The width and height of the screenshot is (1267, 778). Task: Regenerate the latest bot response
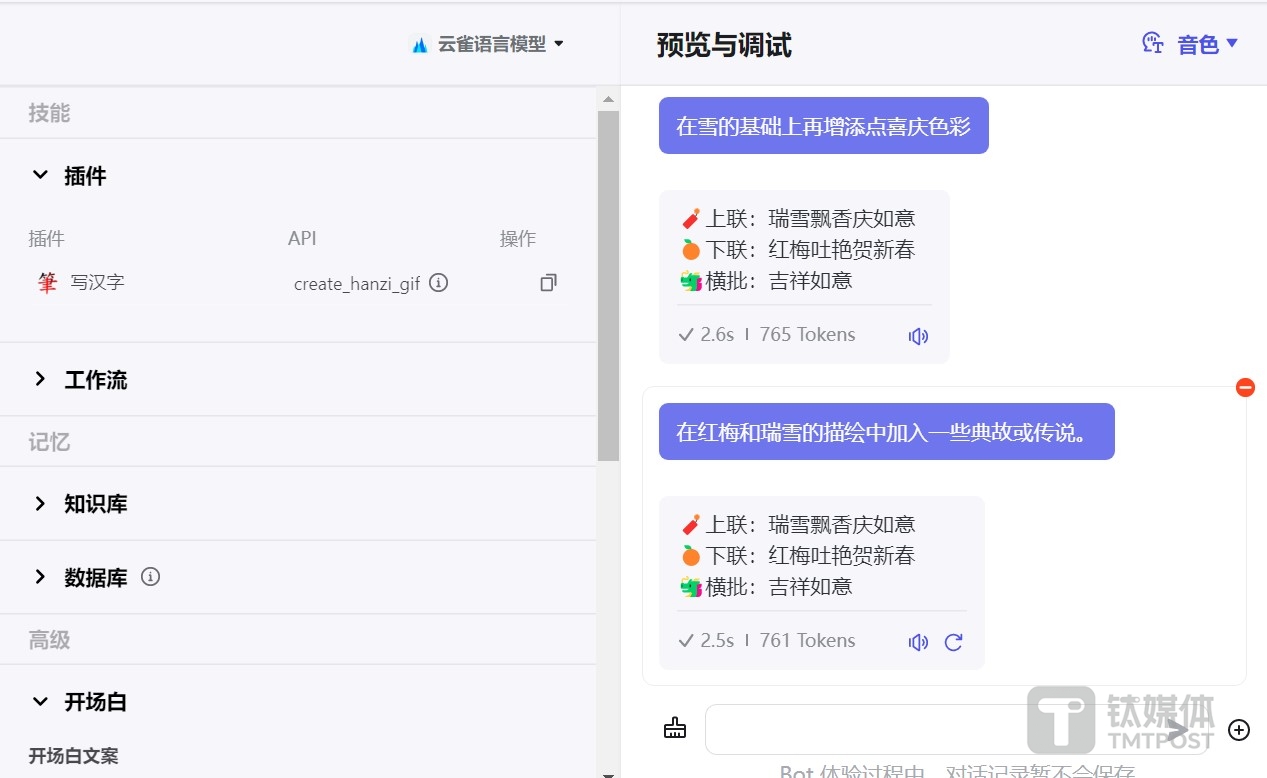[x=953, y=642]
